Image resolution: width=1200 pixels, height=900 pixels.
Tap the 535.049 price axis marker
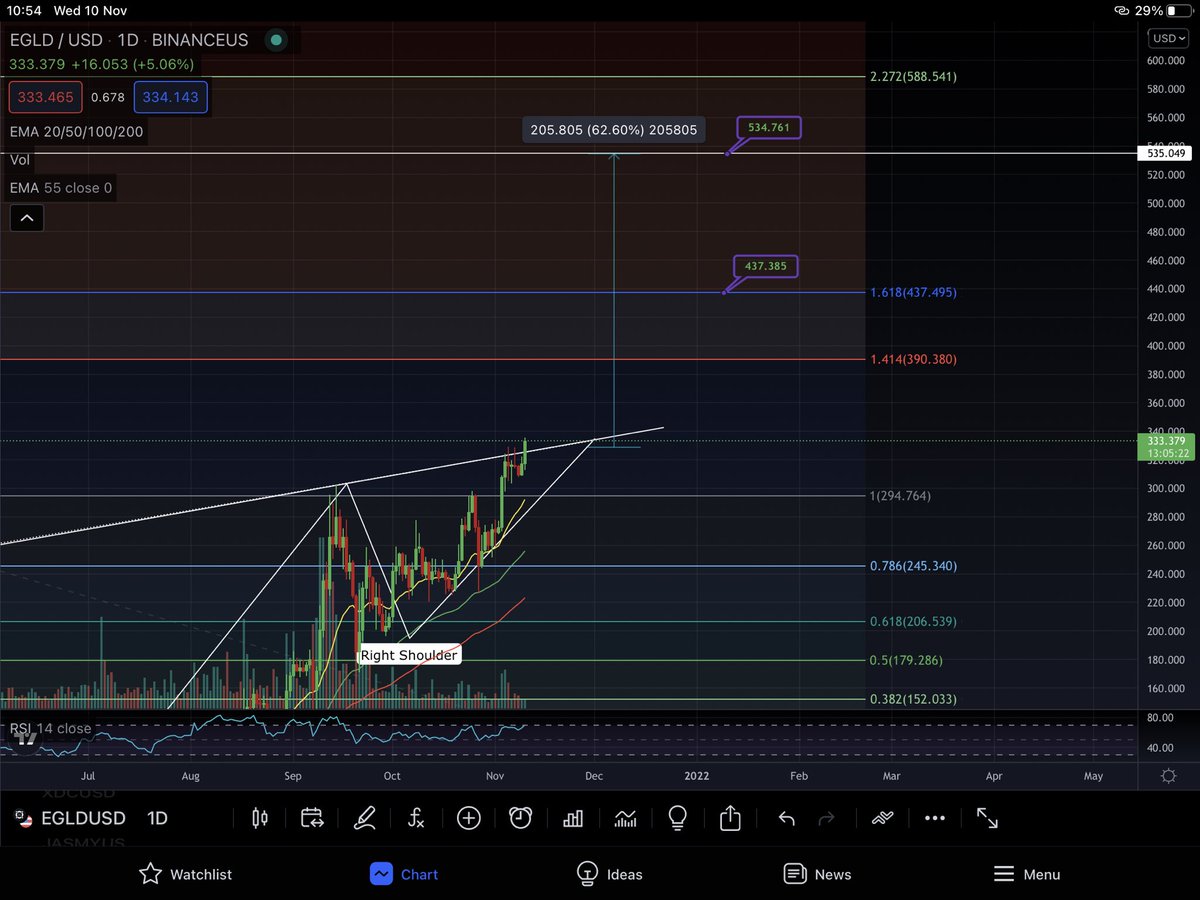pos(1167,153)
